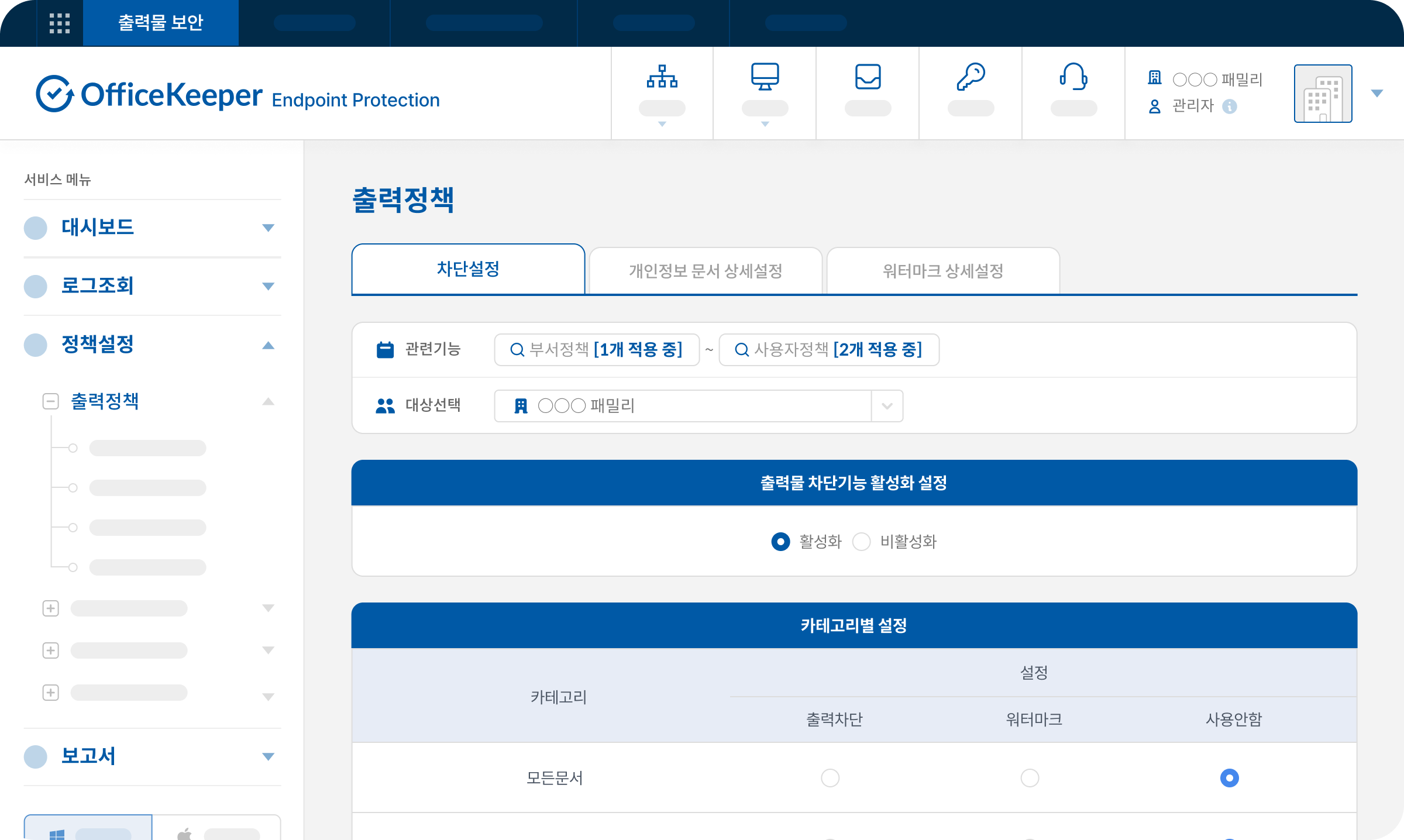Open the app grid launcher icon
This screenshot has width=1404, height=840.
click(60, 23)
